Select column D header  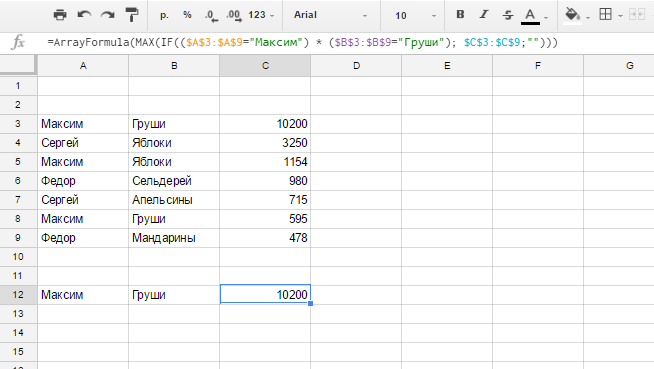[356, 65]
